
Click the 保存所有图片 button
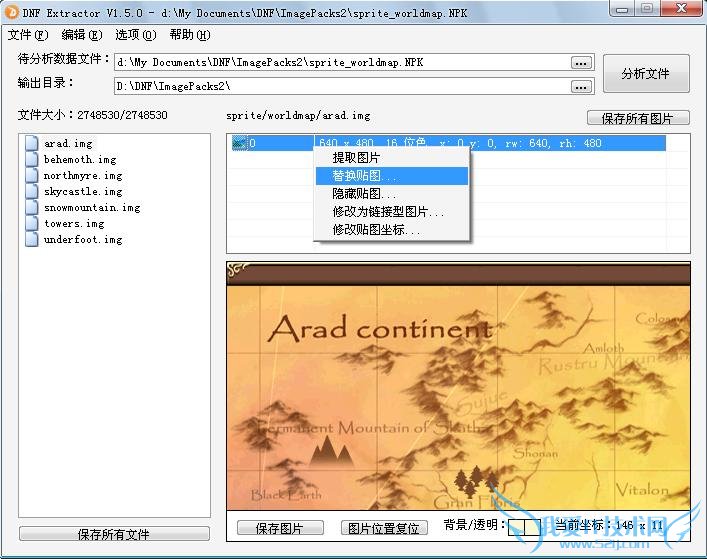click(638, 118)
